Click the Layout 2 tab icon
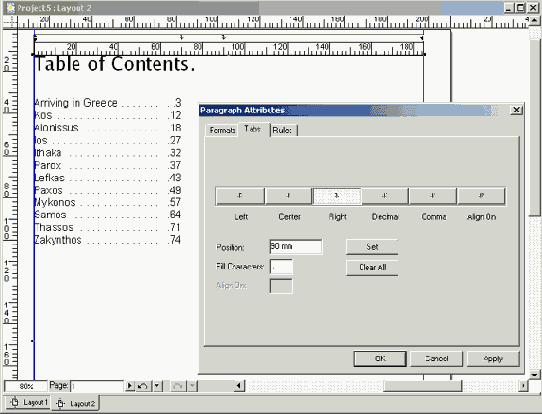Viewport: 542px width, 414px height. click(60, 403)
